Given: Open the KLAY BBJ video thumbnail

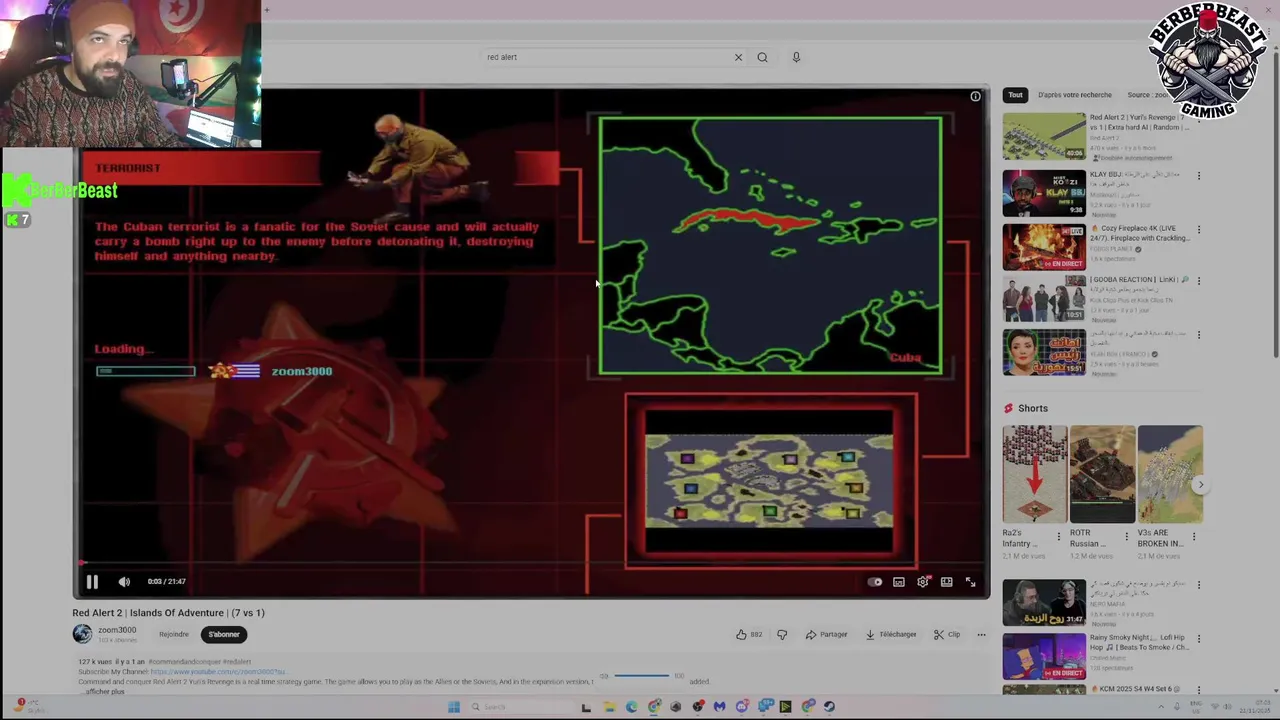Looking at the screenshot, I should point(1044,192).
